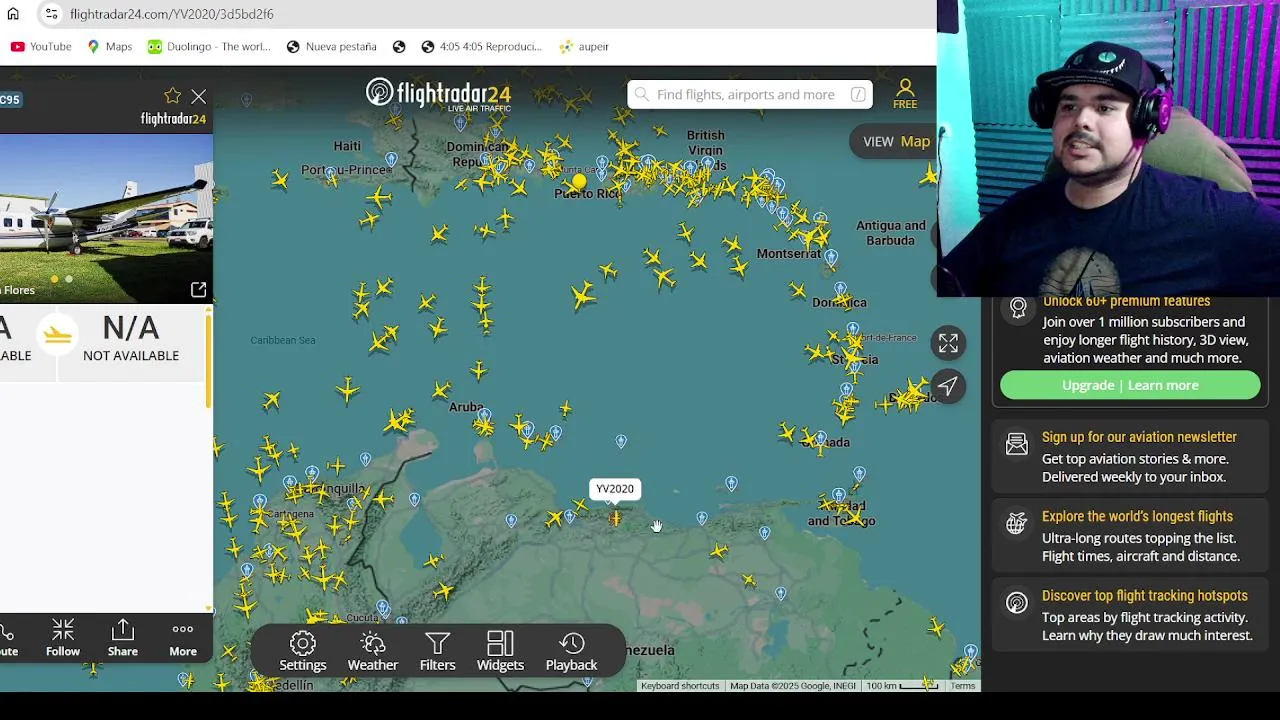Click Upgrade | Learn more button
Image resolution: width=1280 pixels, height=720 pixels.
(1130, 385)
